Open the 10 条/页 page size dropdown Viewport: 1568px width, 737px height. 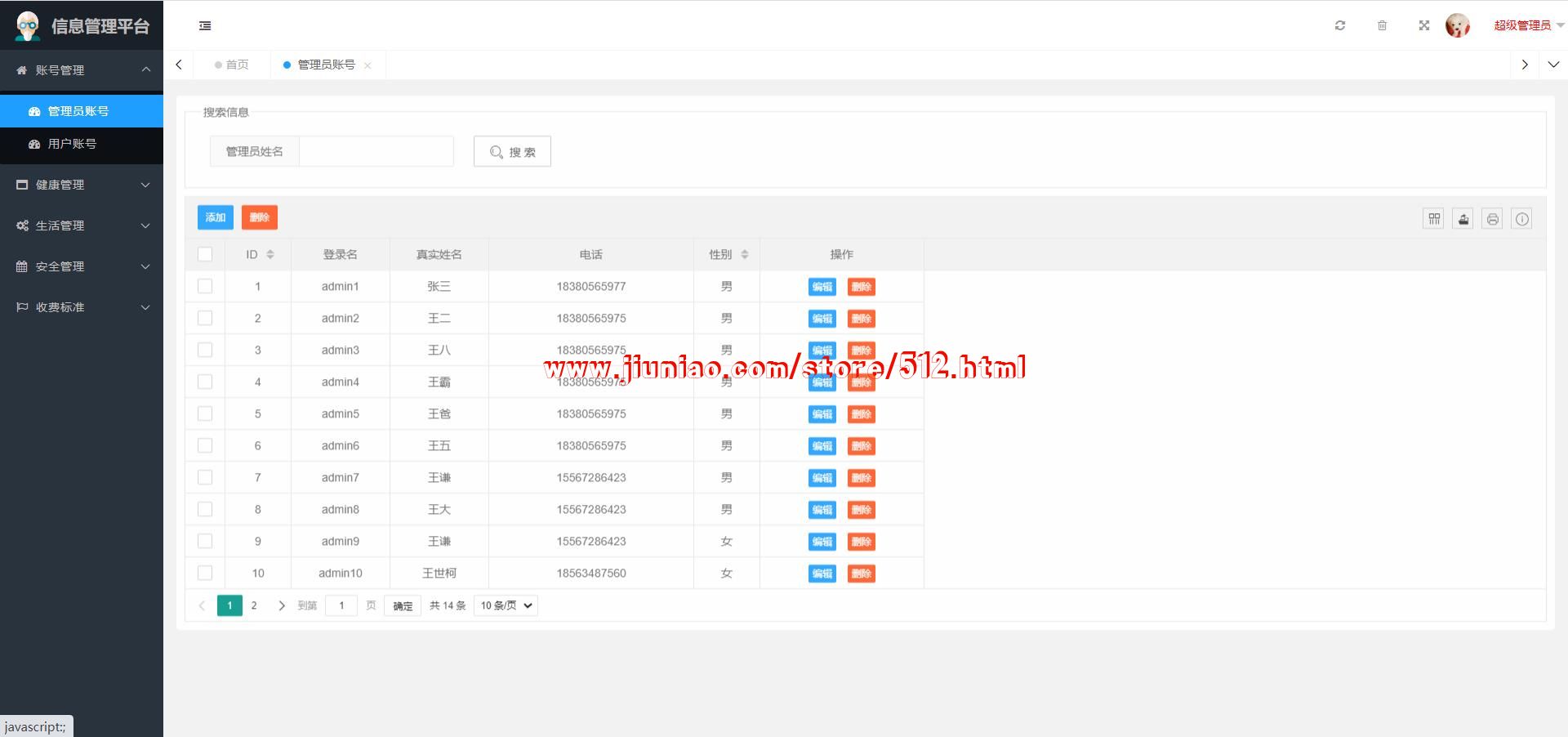[x=506, y=605]
